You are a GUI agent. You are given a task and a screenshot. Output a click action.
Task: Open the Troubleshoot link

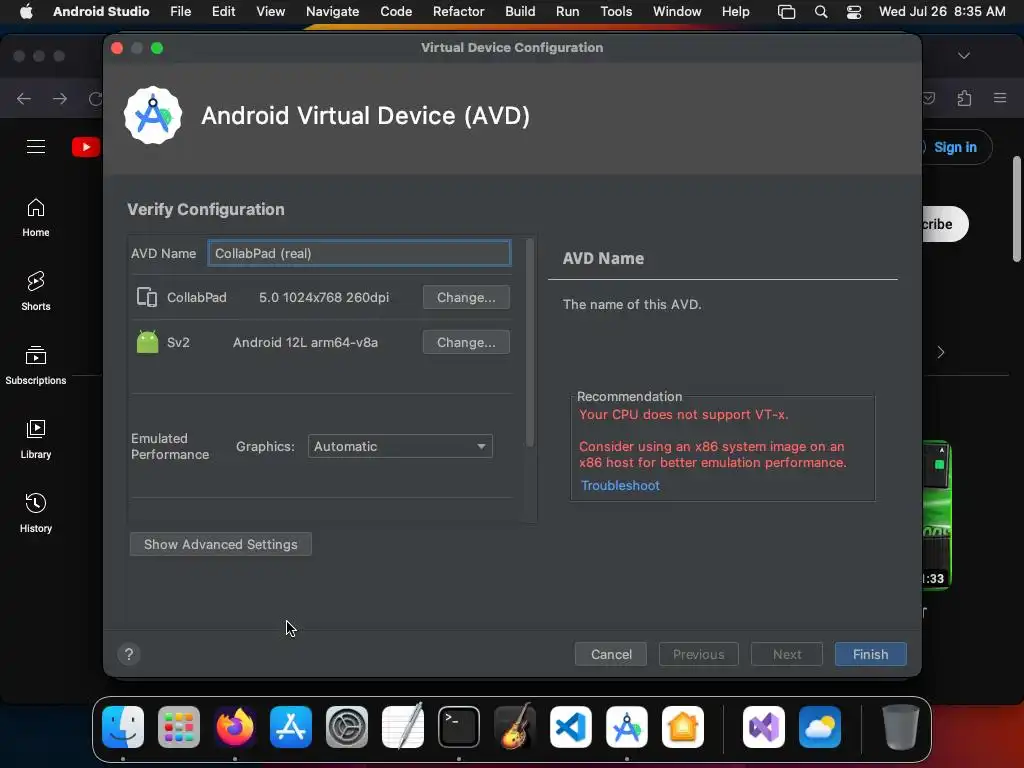point(620,485)
